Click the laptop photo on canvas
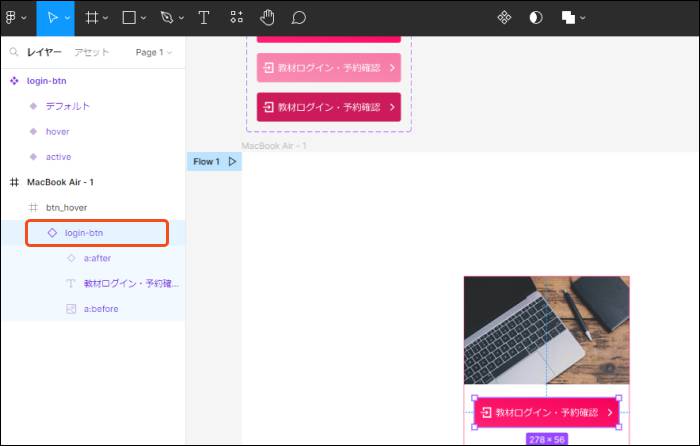This screenshot has width=700, height=446. [546, 329]
